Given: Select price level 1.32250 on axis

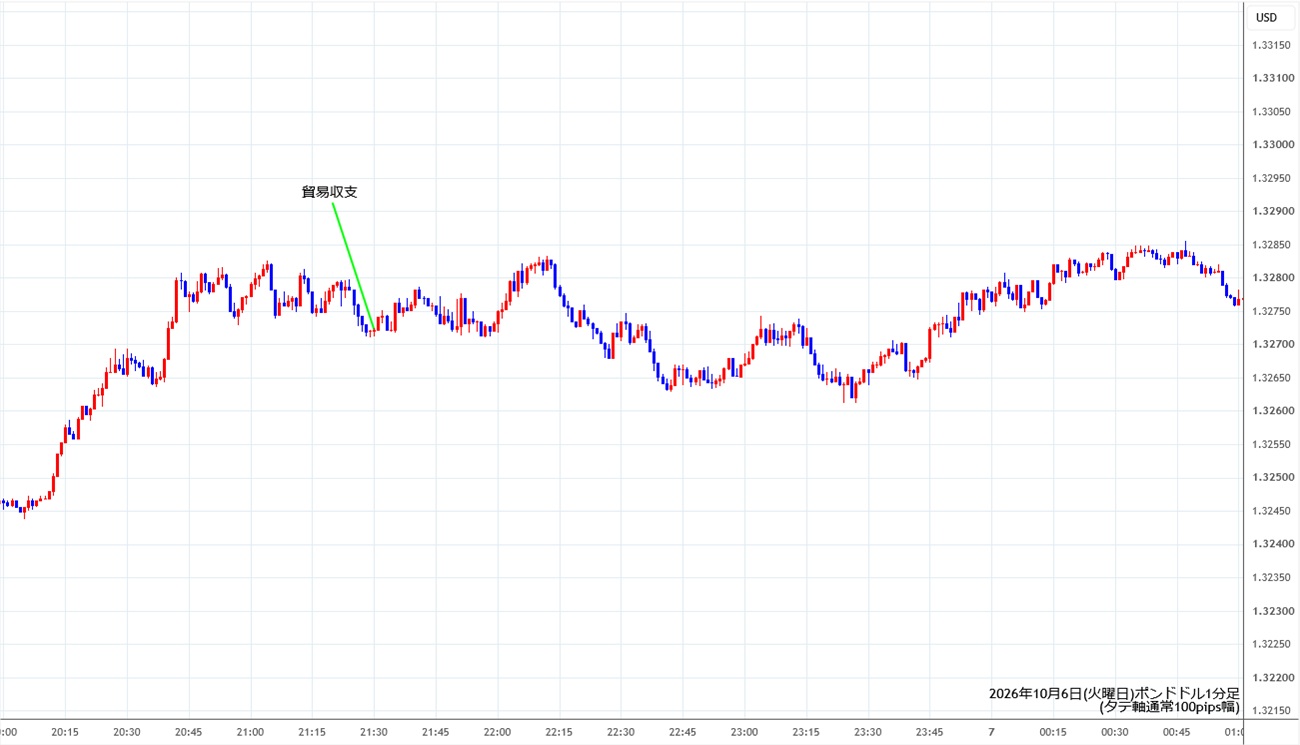Looking at the screenshot, I should tap(1271, 643).
